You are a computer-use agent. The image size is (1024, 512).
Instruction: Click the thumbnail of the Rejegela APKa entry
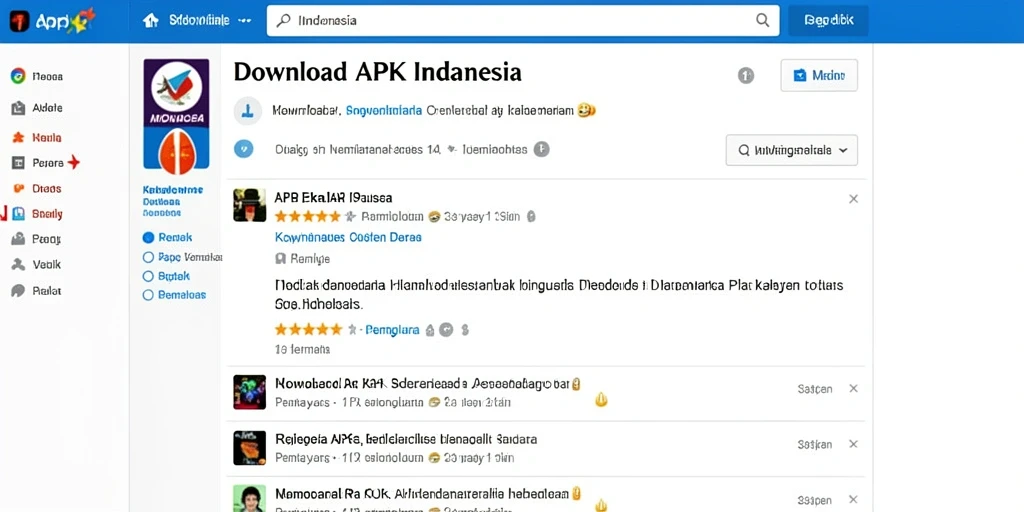tap(249, 447)
